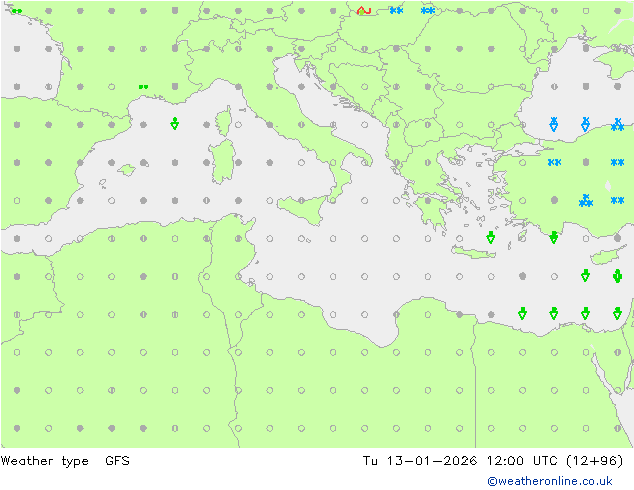Select the 'GFS' model label
Viewport: 634px width, 490px height.
[x=117, y=461]
